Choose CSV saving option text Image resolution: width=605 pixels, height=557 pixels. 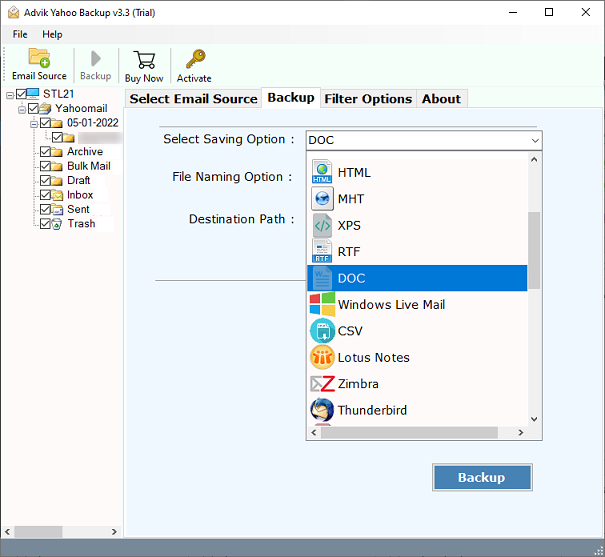pyautogui.click(x=350, y=331)
